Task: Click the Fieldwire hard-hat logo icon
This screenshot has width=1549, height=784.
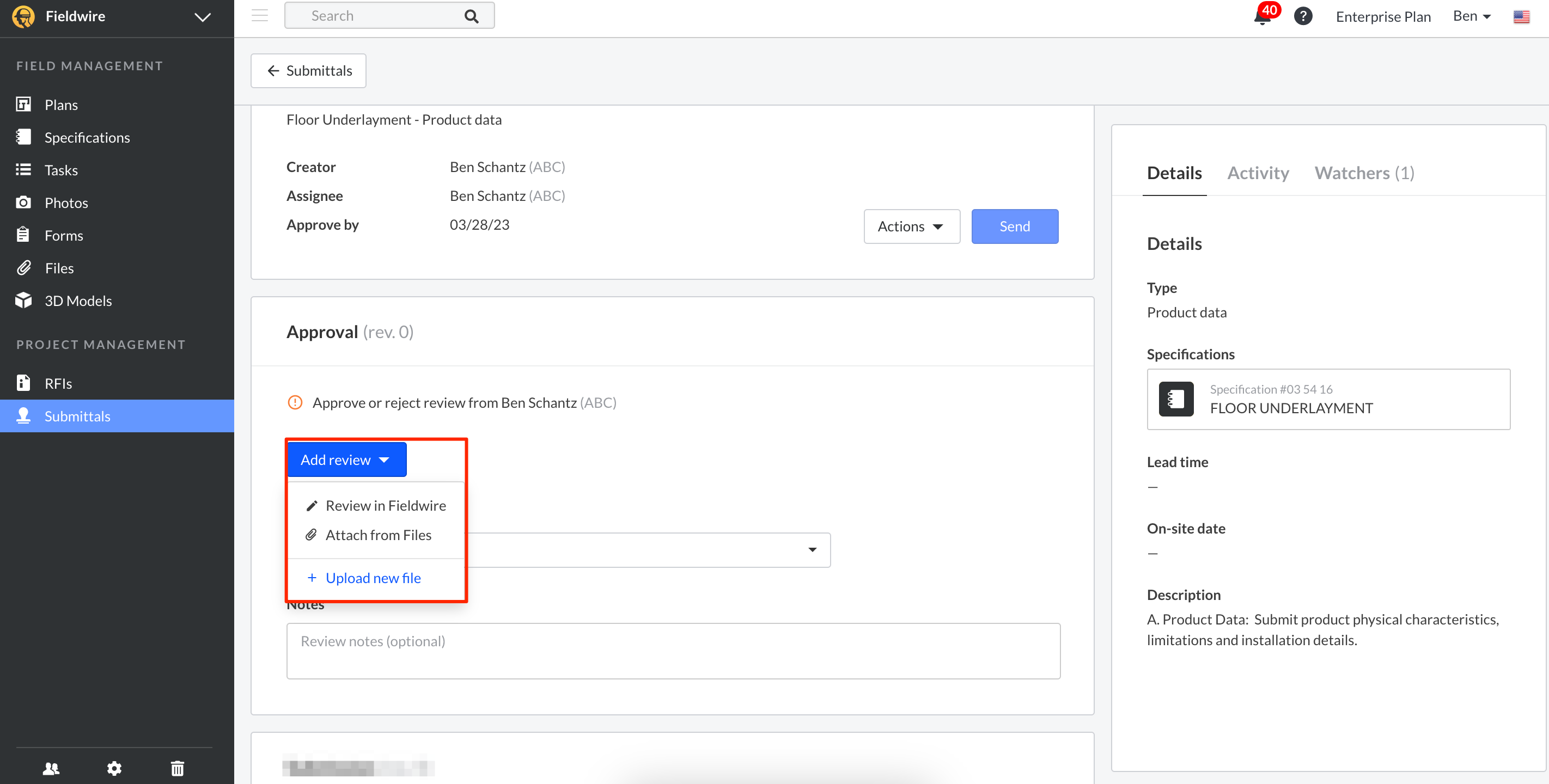Action: (x=23, y=16)
